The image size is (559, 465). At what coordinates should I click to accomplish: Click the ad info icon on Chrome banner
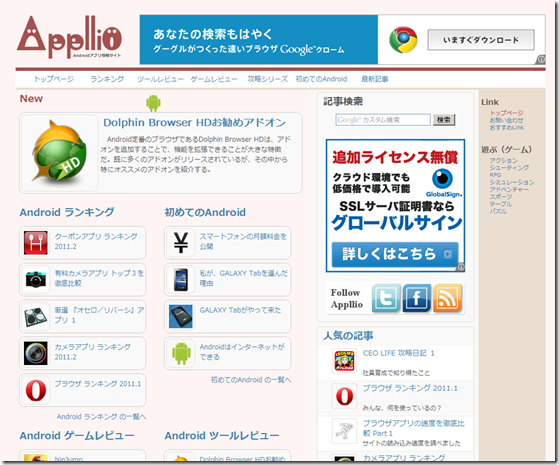541,60
